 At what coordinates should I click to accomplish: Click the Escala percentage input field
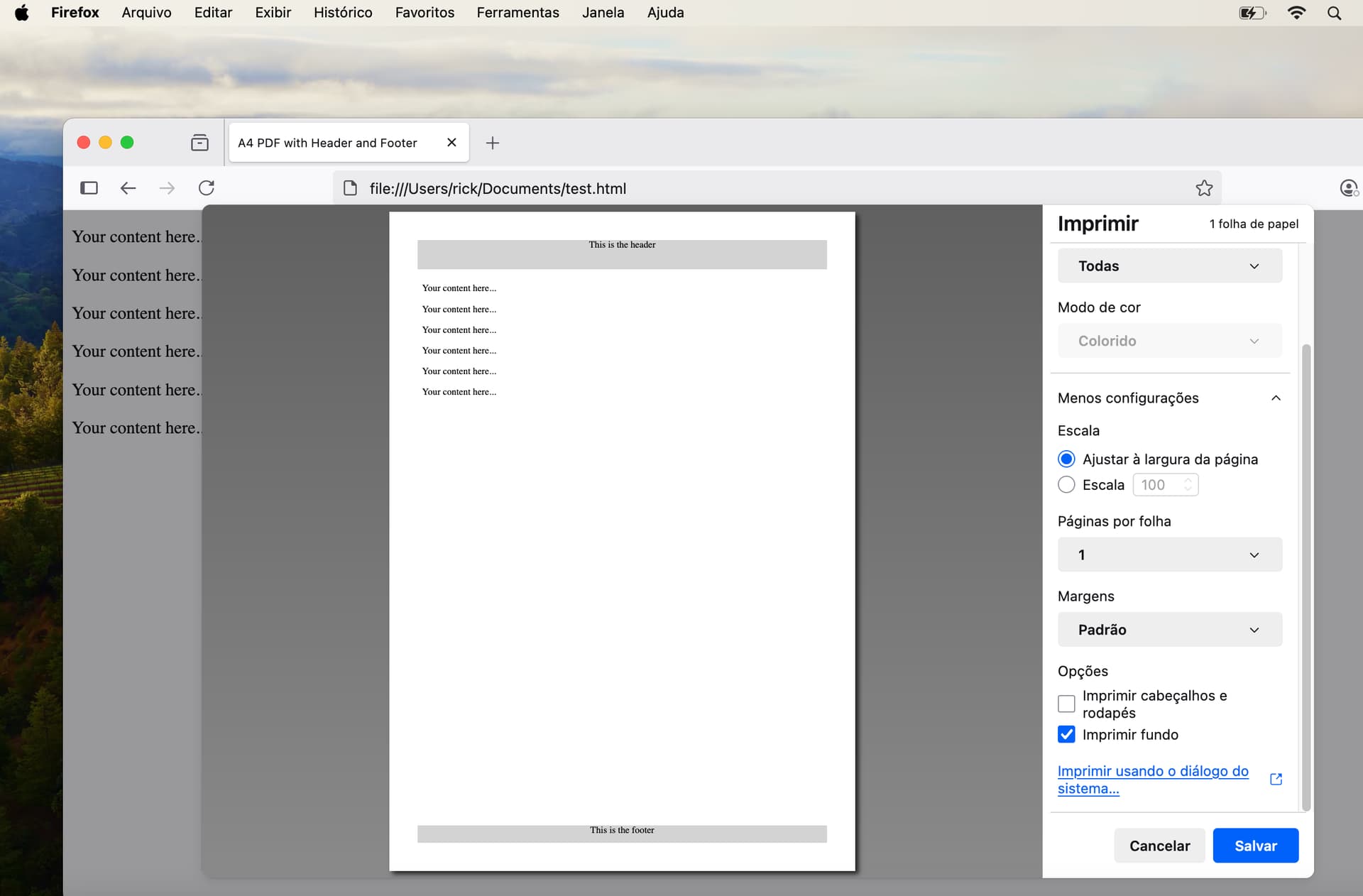tap(1159, 485)
